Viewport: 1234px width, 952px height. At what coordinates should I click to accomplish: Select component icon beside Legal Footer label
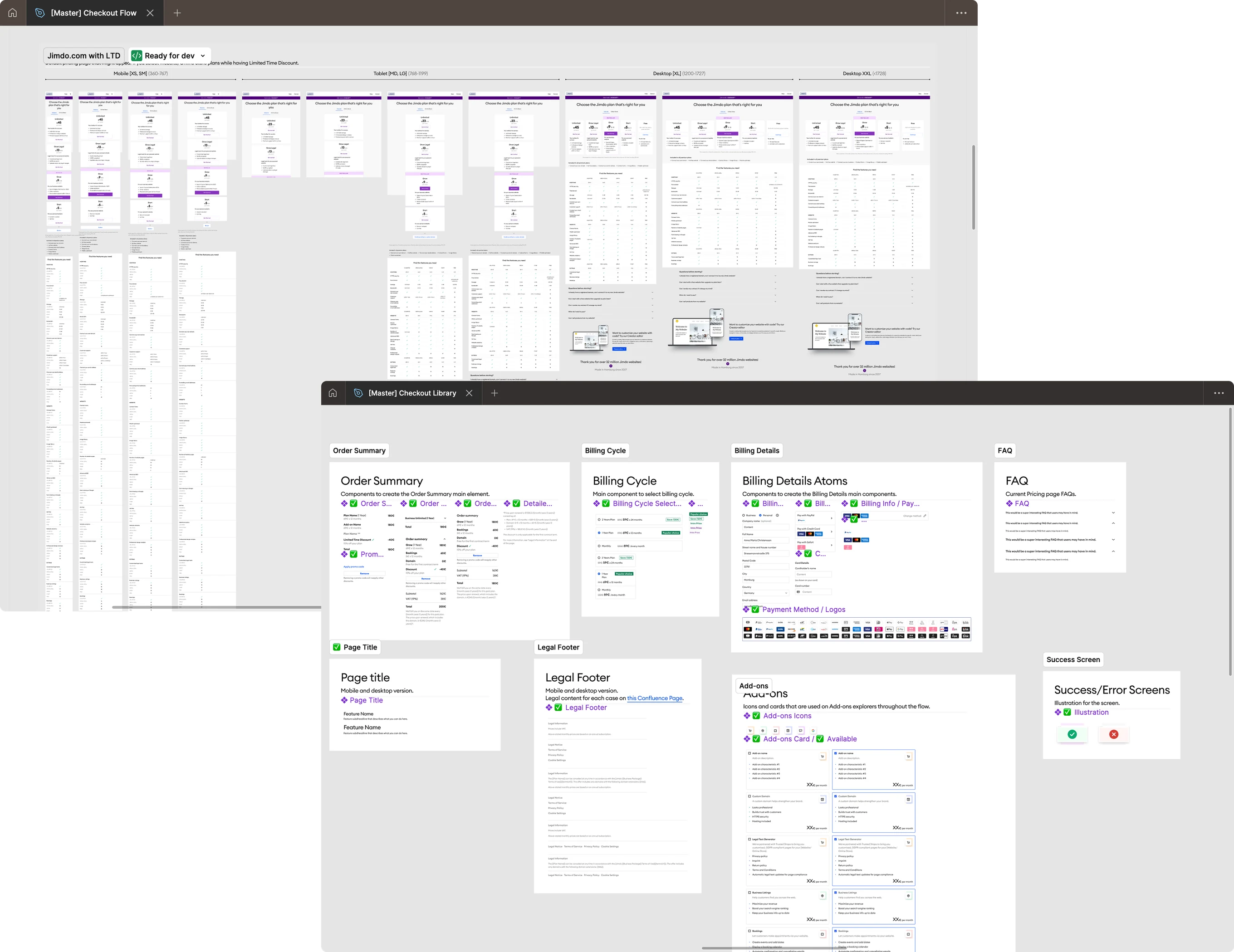click(x=548, y=708)
